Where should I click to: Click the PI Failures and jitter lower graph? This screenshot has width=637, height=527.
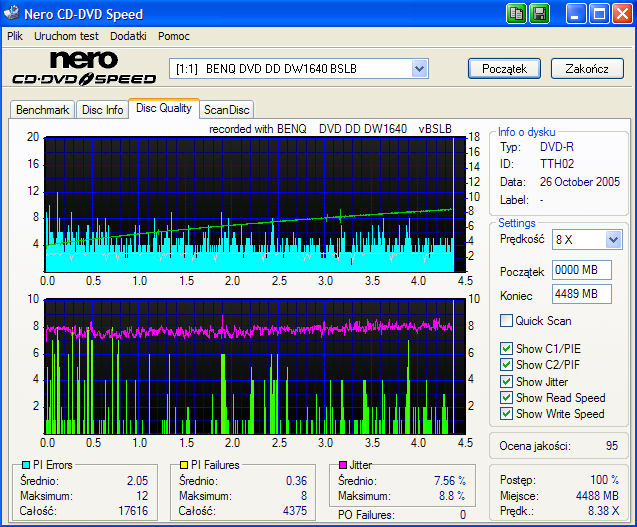255,367
